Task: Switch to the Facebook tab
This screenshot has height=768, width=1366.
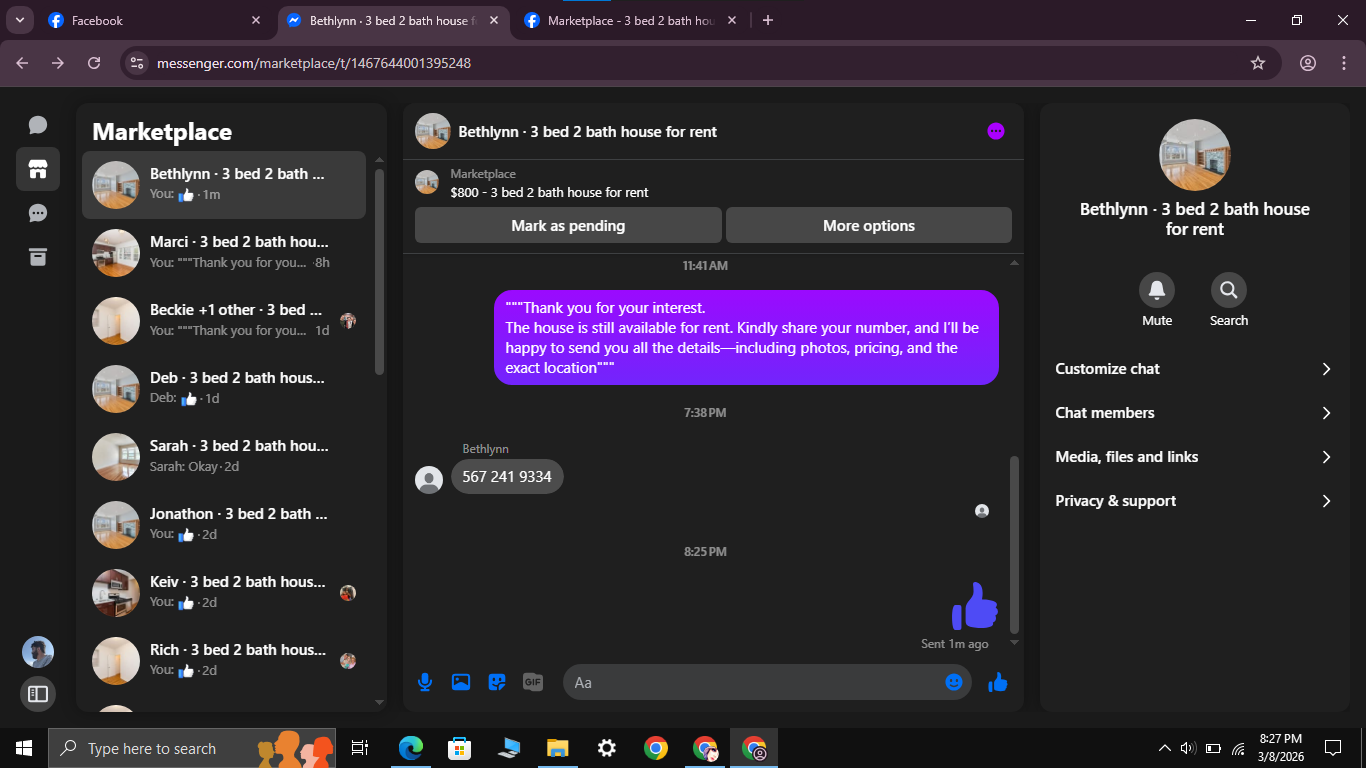Action: tap(154, 20)
